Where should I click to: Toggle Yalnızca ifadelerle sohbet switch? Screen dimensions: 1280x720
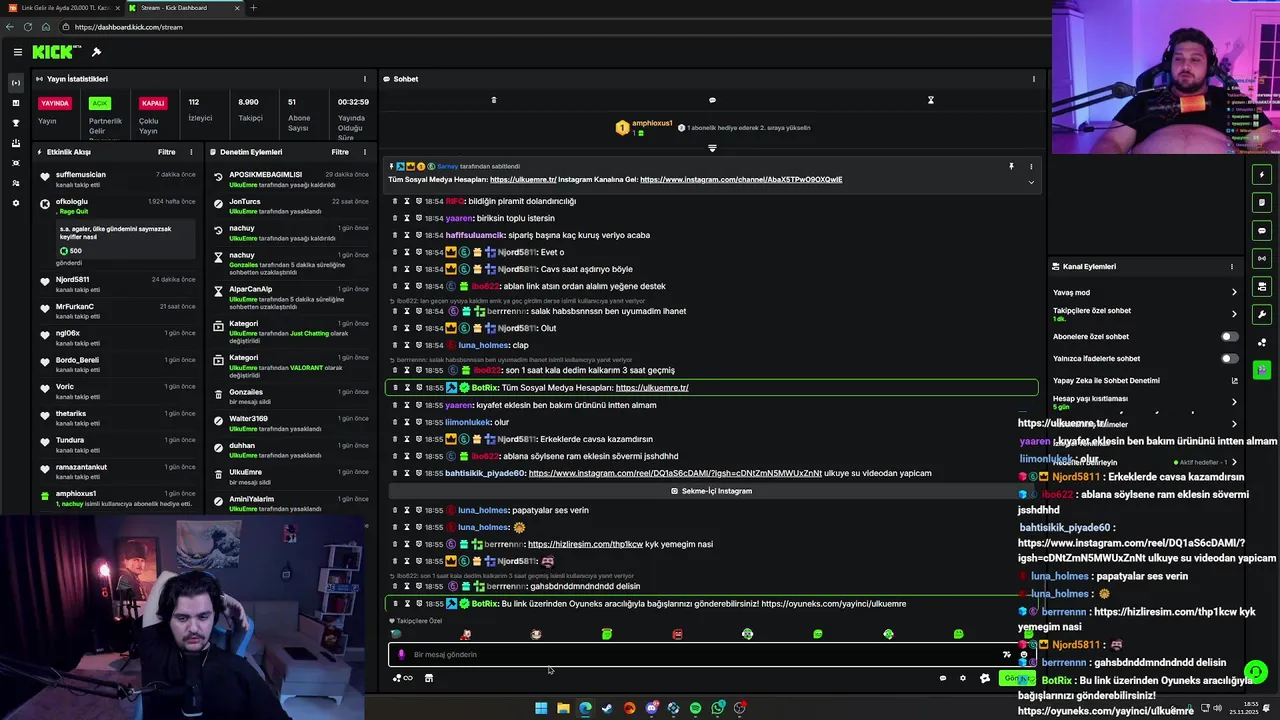1229,359
